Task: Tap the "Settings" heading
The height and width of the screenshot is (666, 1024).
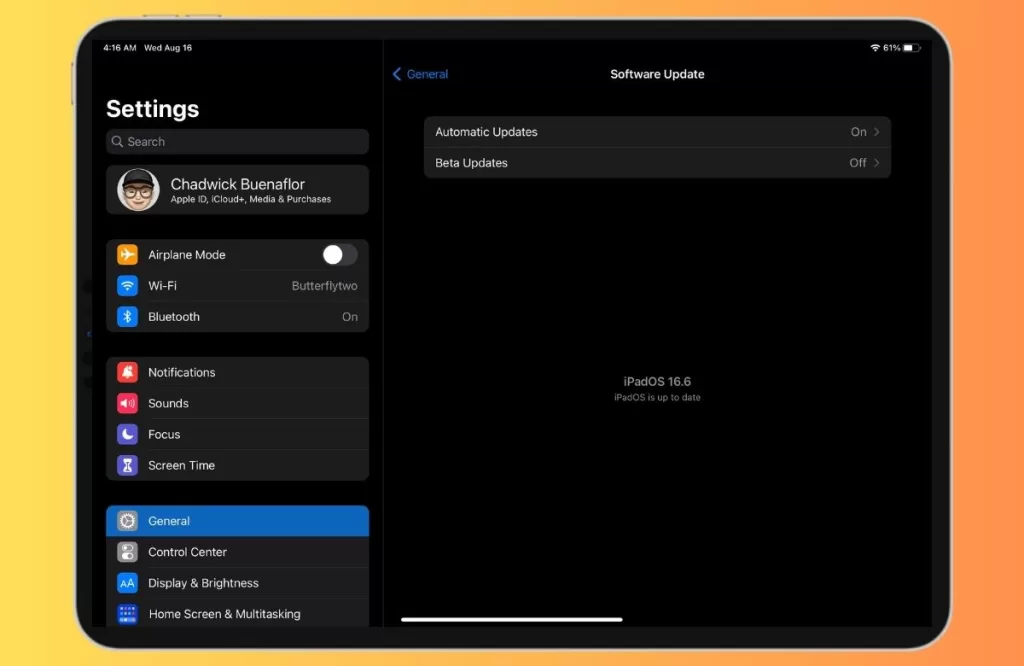Action: click(x=153, y=109)
